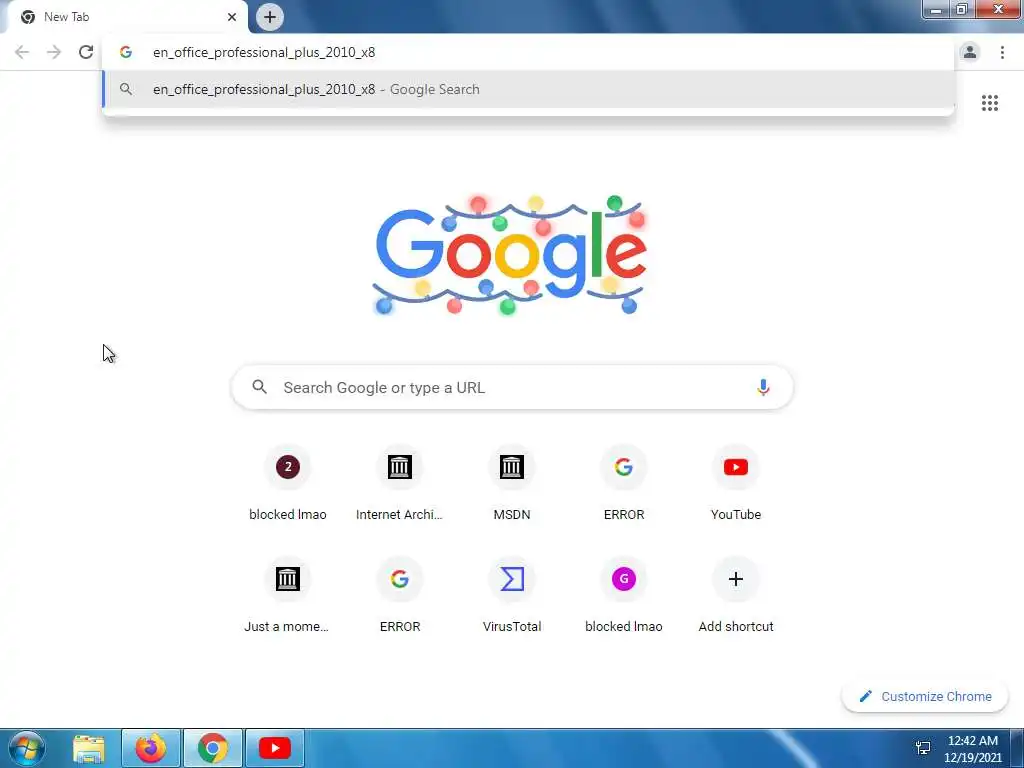Image resolution: width=1024 pixels, height=768 pixels.
Task: Open the YouTube shortcut tile
Action: 736,483
